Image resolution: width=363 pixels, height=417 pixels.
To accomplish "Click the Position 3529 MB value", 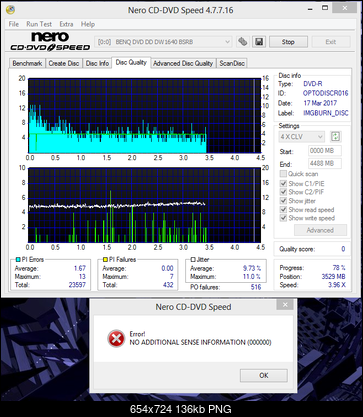I will pyautogui.click(x=334, y=276).
